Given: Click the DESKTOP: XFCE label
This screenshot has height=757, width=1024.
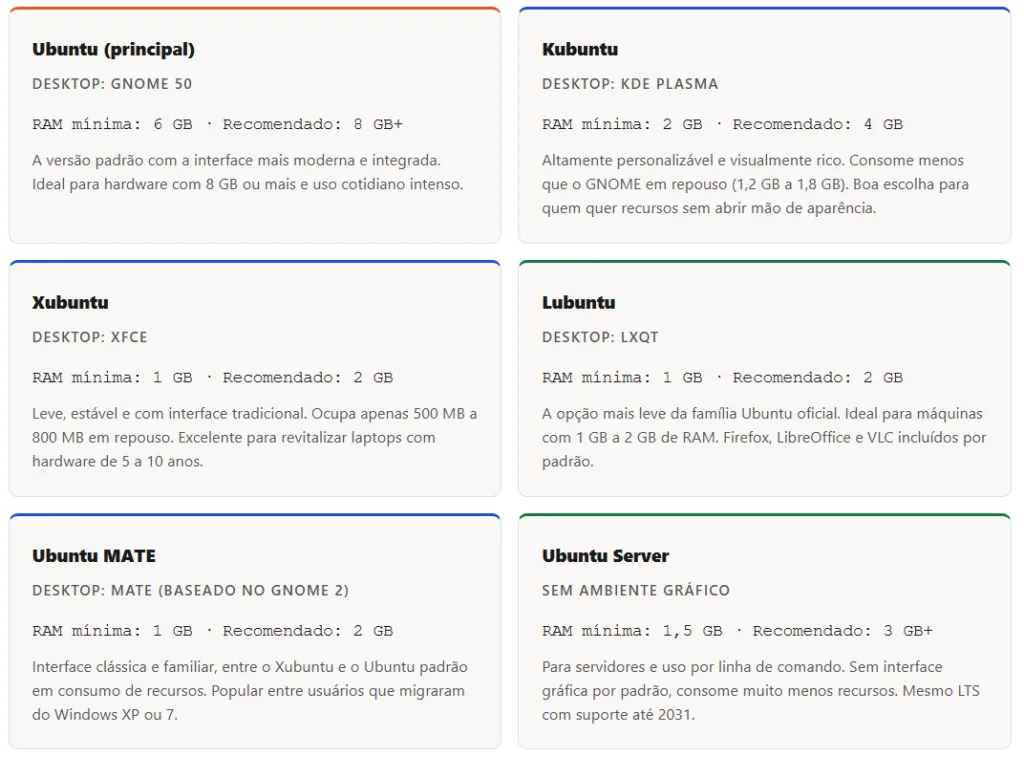Looking at the screenshot, I should (x=90, y=337).
